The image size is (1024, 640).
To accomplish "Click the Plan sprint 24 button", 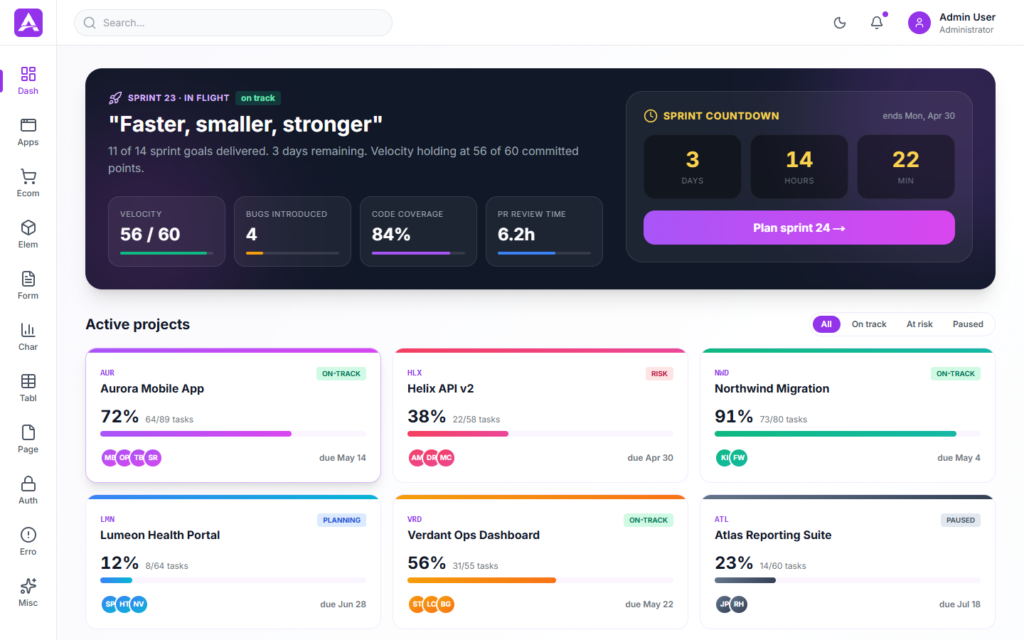I will [x=799, y=228].
